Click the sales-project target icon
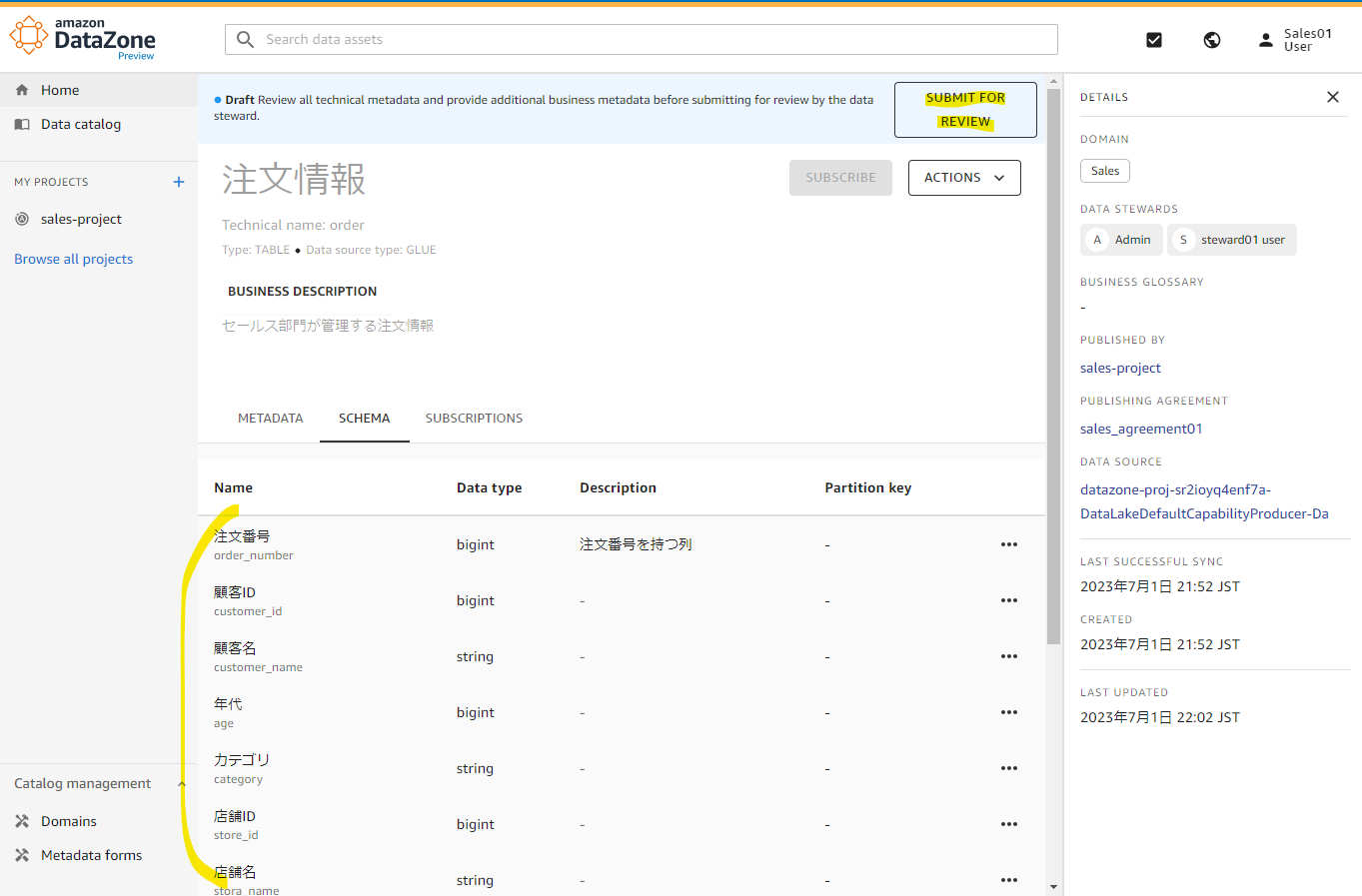This screenshot has width=1362, height=896. (22, 219)
